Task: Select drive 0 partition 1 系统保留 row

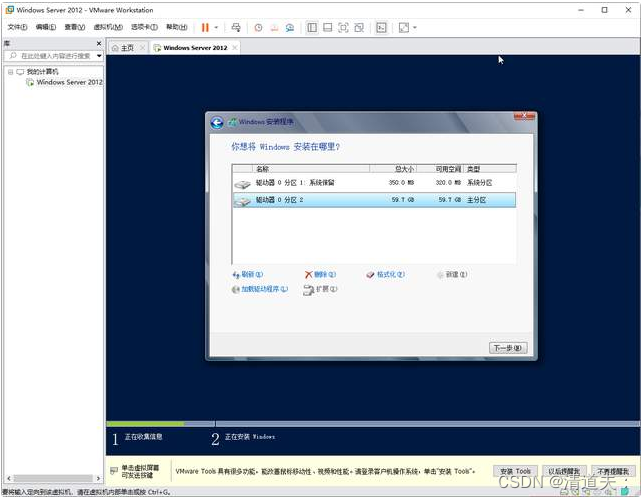Action: click(x=374, y=183)
